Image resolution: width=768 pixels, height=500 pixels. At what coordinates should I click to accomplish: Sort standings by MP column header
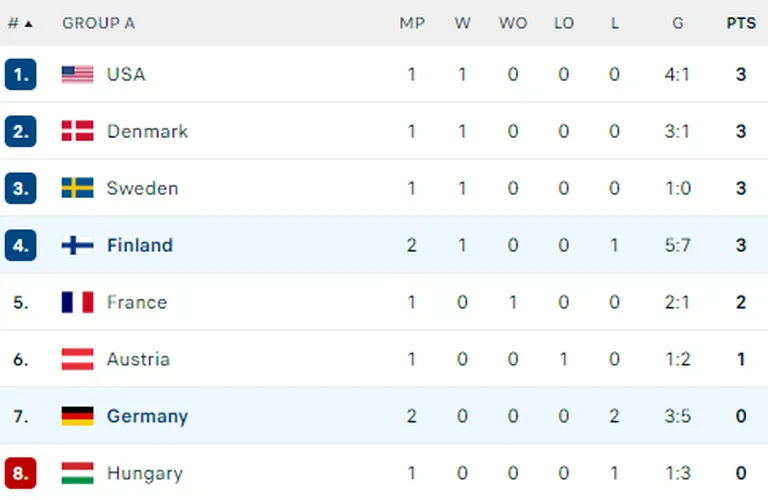pyautogui.click(x=412, y=23)
